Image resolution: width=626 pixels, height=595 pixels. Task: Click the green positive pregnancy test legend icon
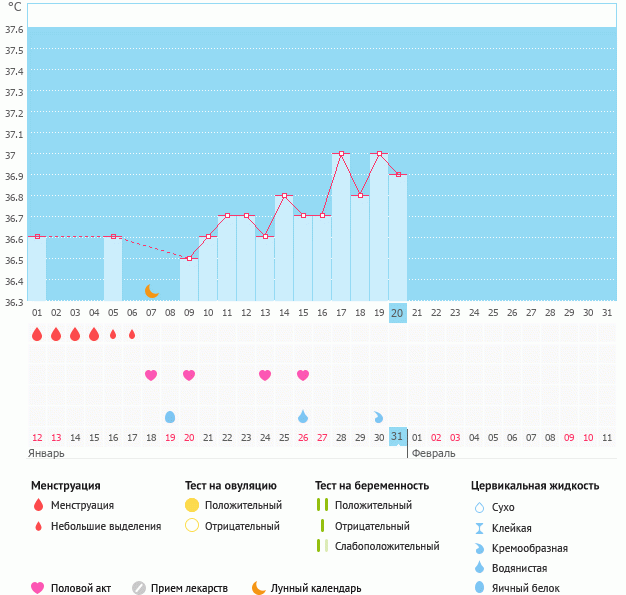point(322,506)
